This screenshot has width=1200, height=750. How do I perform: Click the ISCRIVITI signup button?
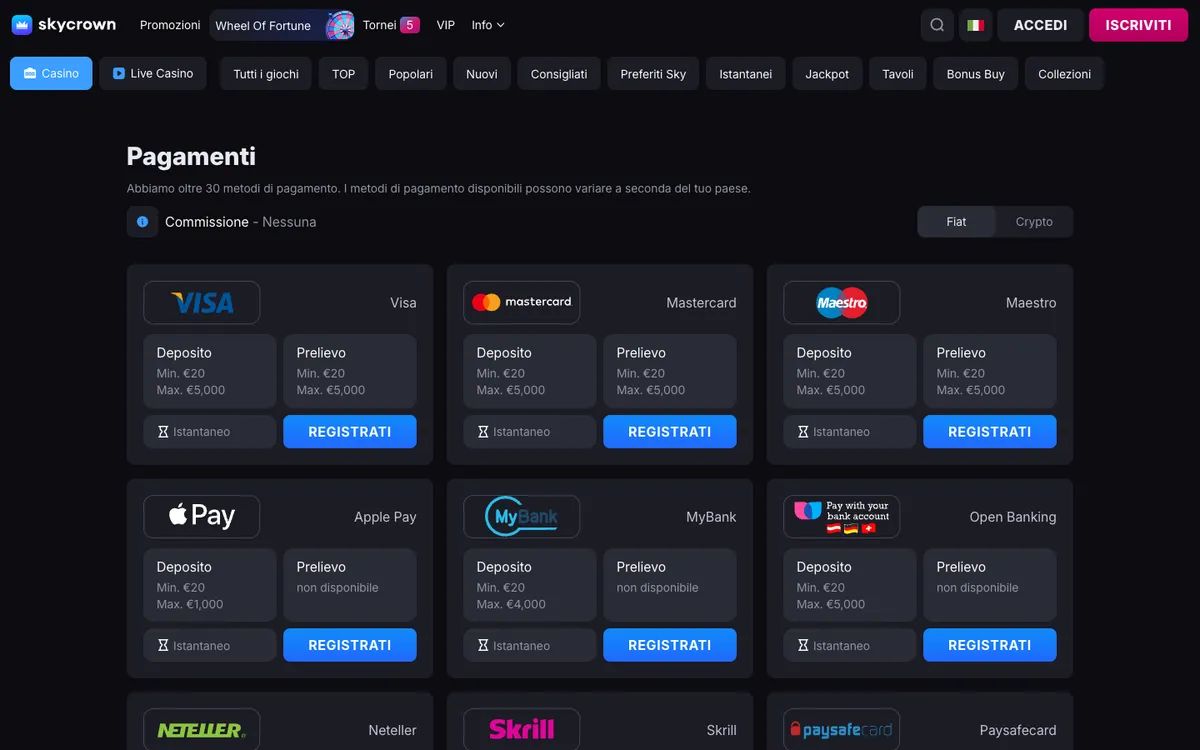[x=1139, y=25]
